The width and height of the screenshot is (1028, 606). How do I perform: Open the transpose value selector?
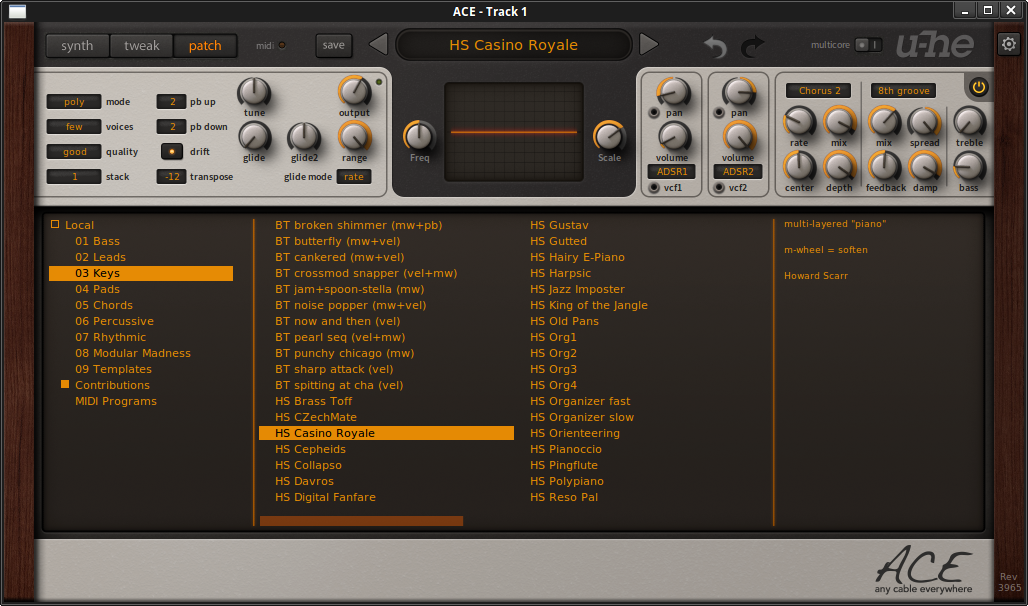pyautogui.click(x=172, y=176)
